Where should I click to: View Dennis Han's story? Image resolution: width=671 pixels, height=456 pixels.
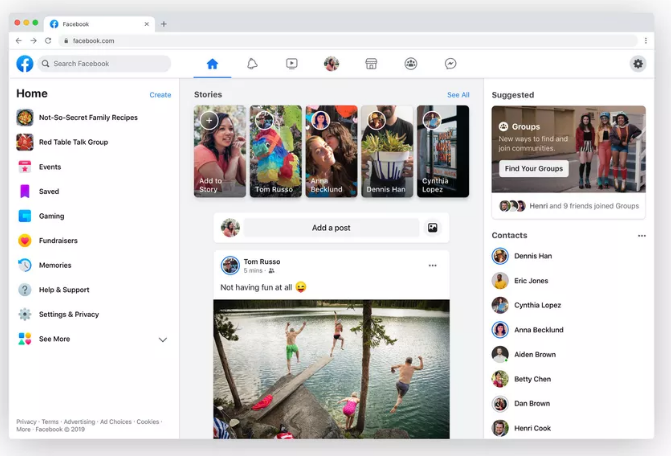pos(387,151)
